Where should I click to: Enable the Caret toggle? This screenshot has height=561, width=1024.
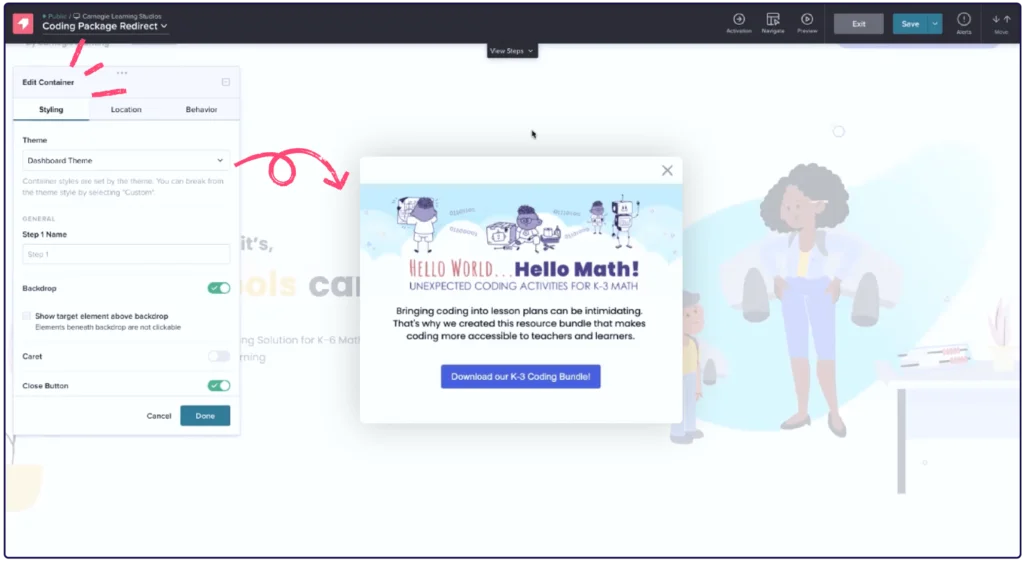pos(218,356)
